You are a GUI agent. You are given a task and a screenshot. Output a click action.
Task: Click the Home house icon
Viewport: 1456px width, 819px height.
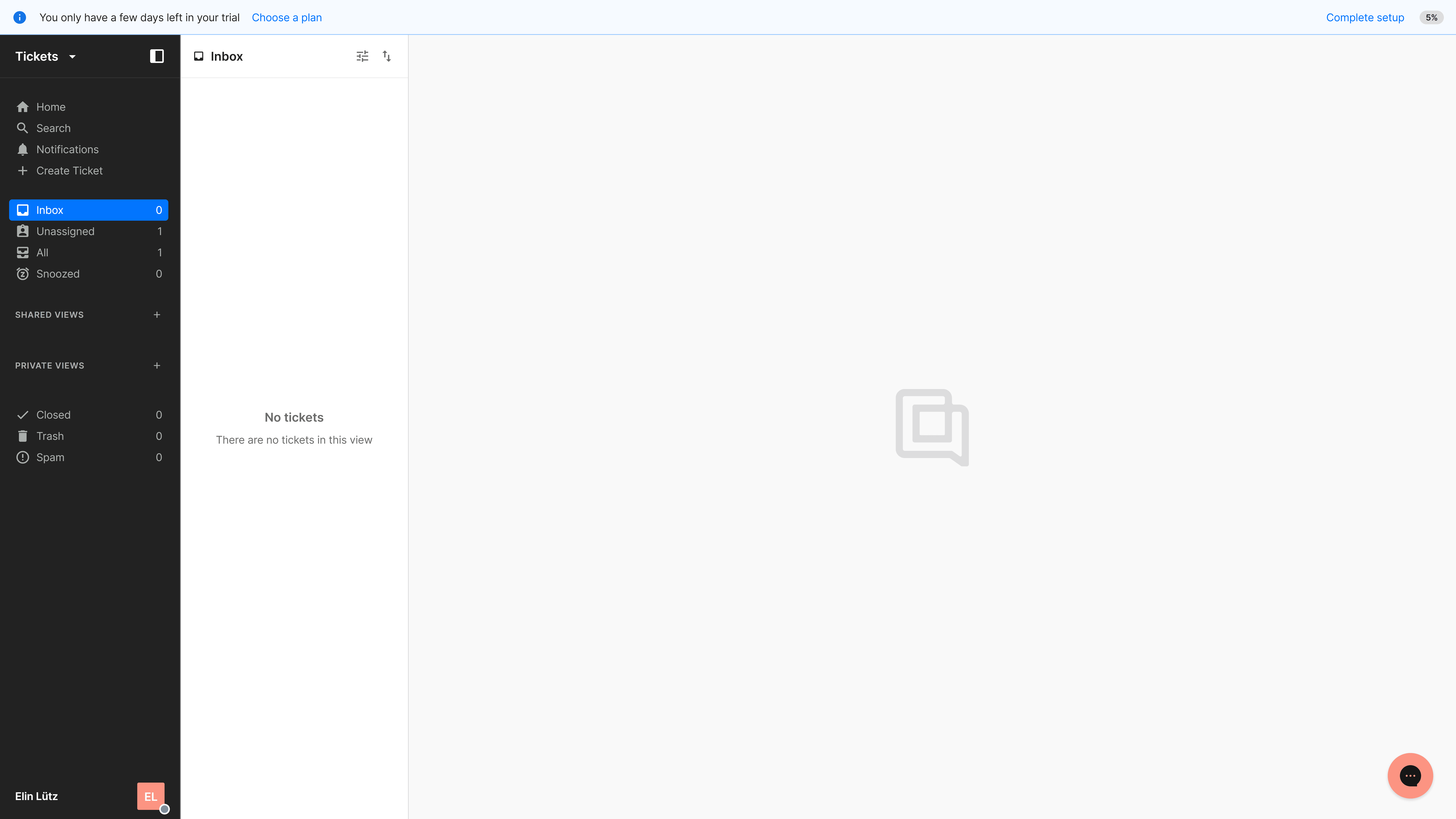(x=23, y=107)
